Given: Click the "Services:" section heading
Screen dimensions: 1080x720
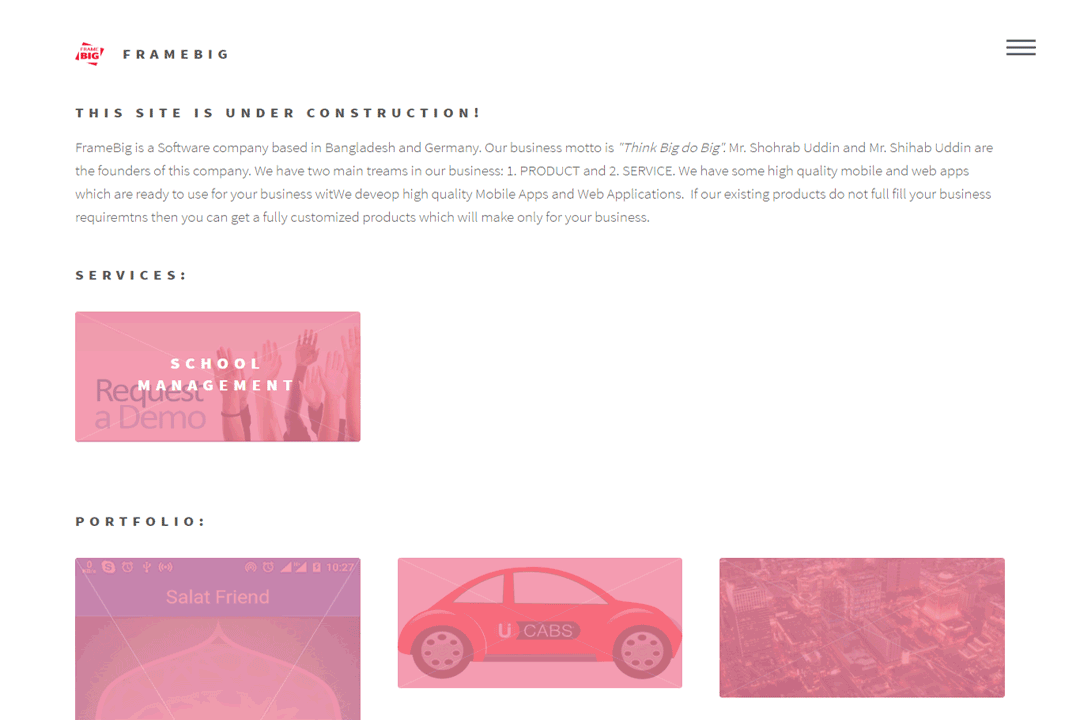Looking at the screenshot, I should (131, 276).
